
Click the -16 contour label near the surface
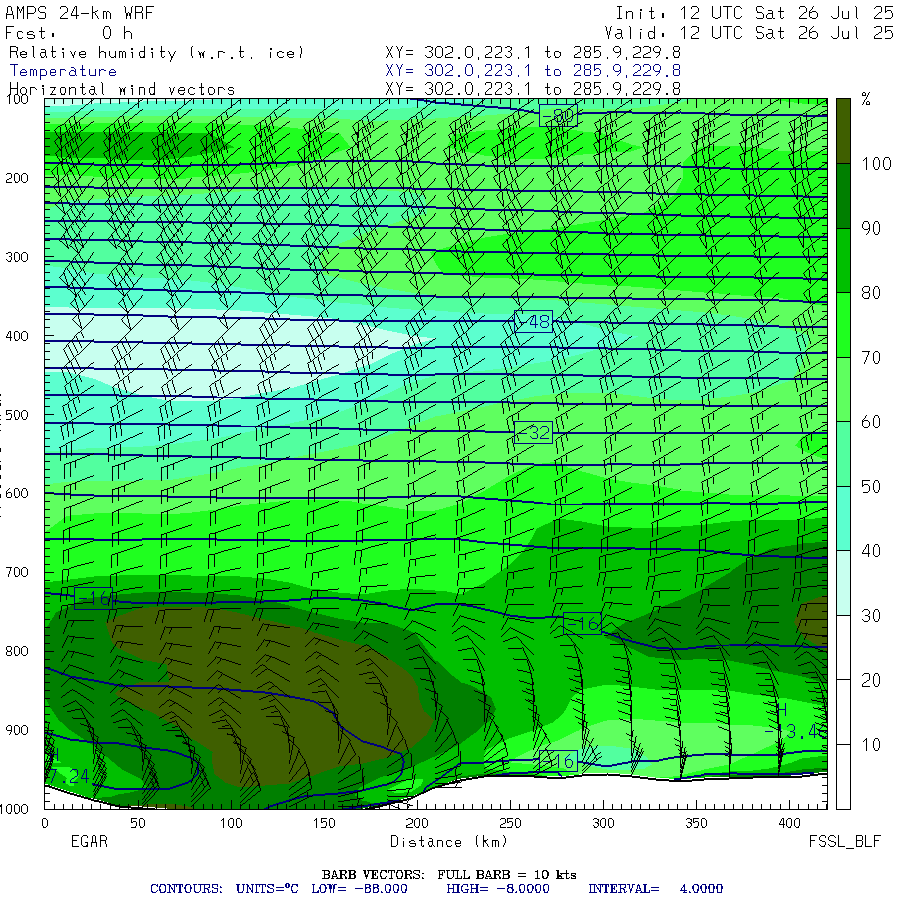558,762
